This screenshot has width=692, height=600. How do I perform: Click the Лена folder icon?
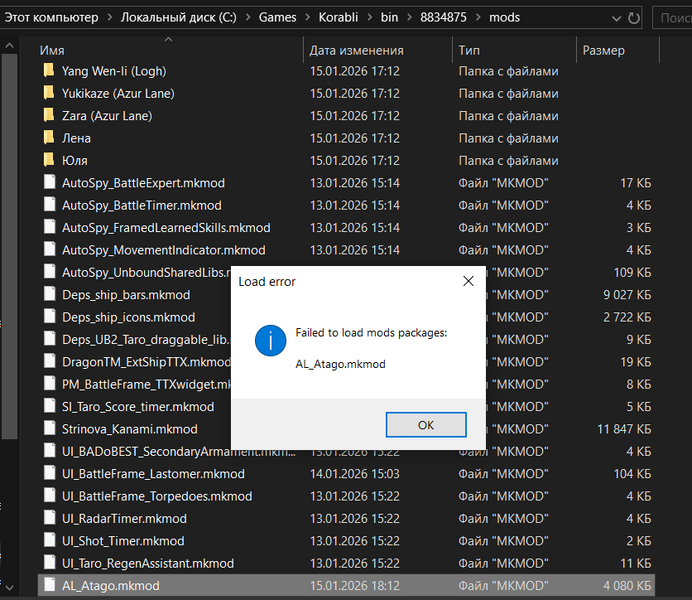tap(48, 138)
